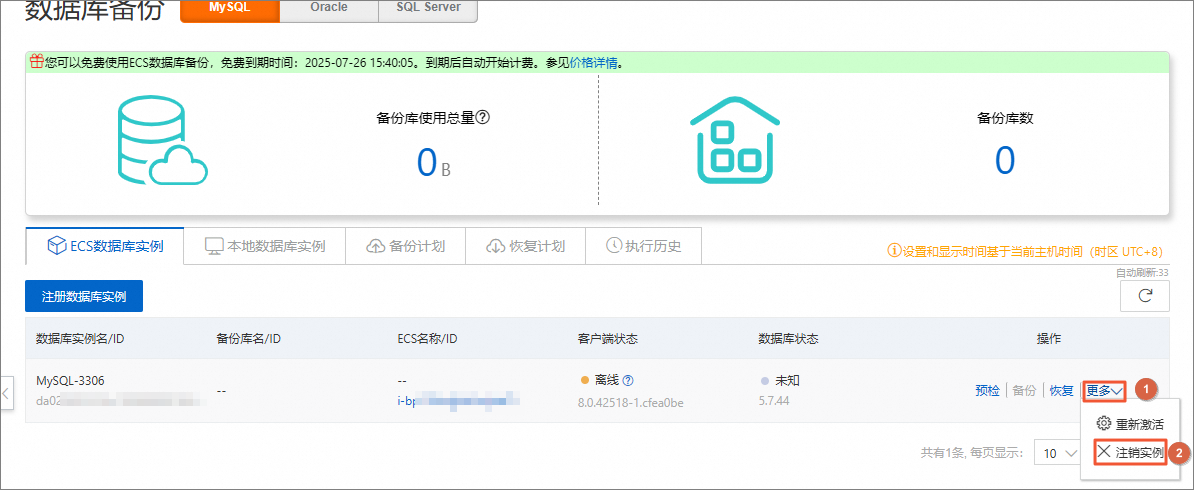Click the info icon beside the timezone notice
This screenshot has height=490, width=1194.
click(894, 251)
